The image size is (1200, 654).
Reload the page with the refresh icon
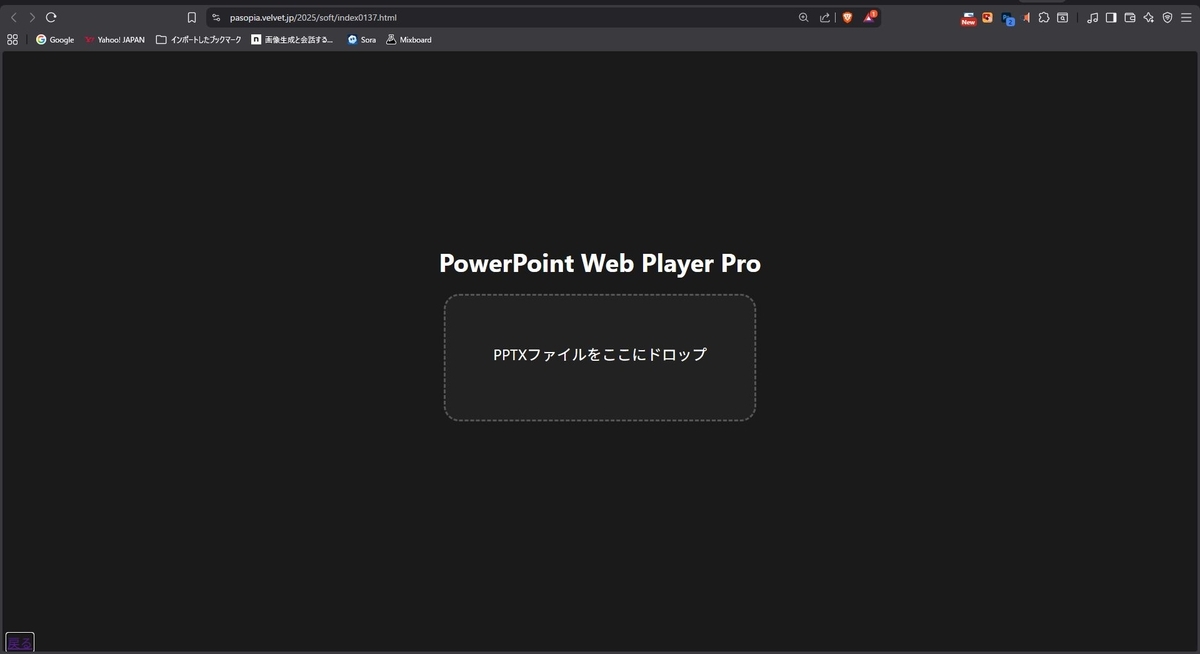51,17
